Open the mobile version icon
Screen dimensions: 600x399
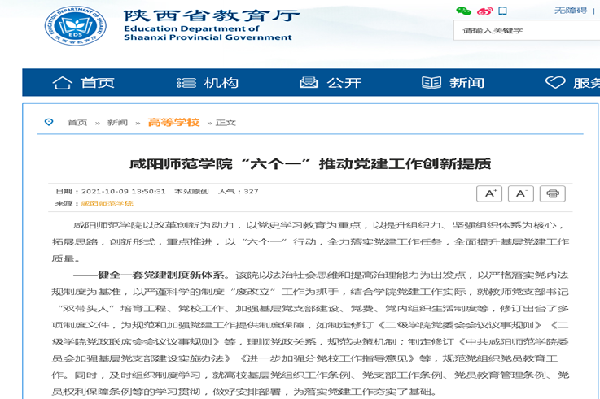pyautogui.click(x=503, y=11)
